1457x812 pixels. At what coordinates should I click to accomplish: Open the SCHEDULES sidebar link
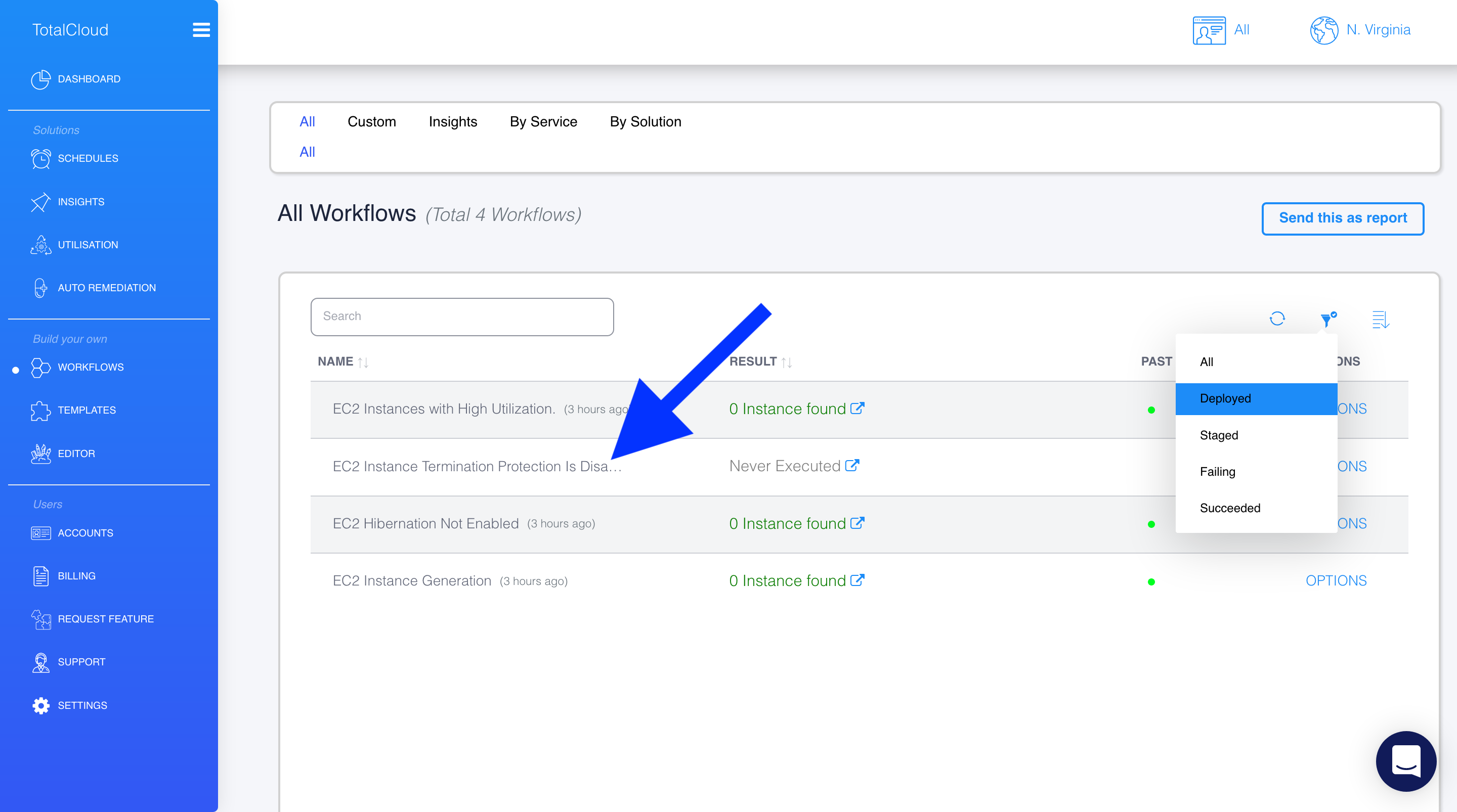[88, 159]
